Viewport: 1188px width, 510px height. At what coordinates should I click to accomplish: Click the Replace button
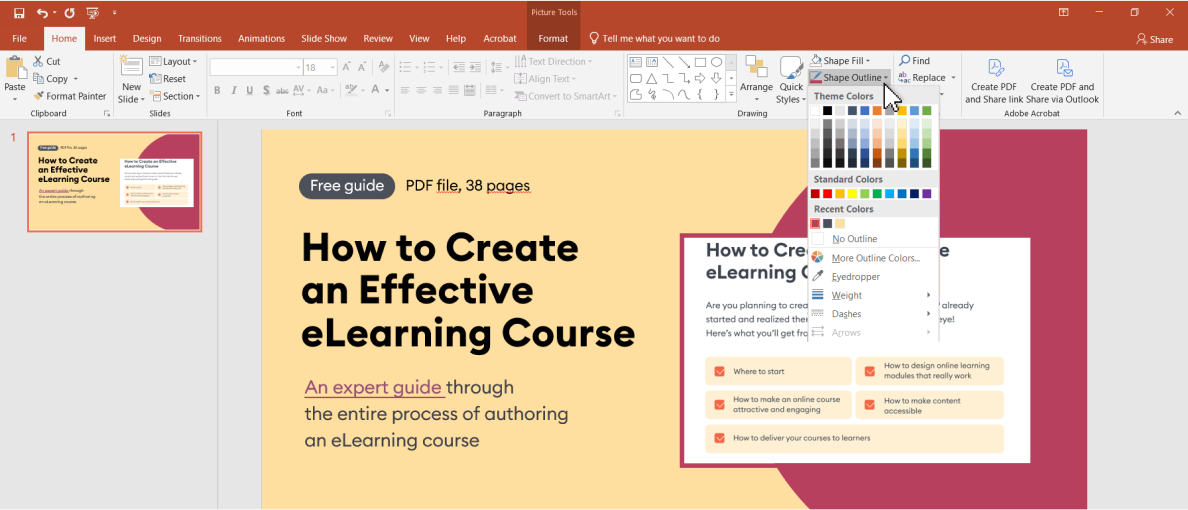(928, 77)
